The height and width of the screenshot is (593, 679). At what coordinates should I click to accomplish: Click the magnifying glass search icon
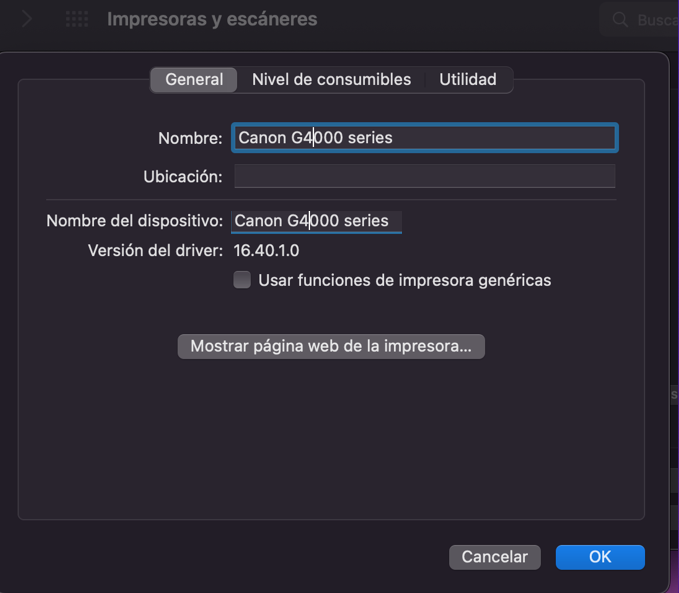tap(621, 20)
